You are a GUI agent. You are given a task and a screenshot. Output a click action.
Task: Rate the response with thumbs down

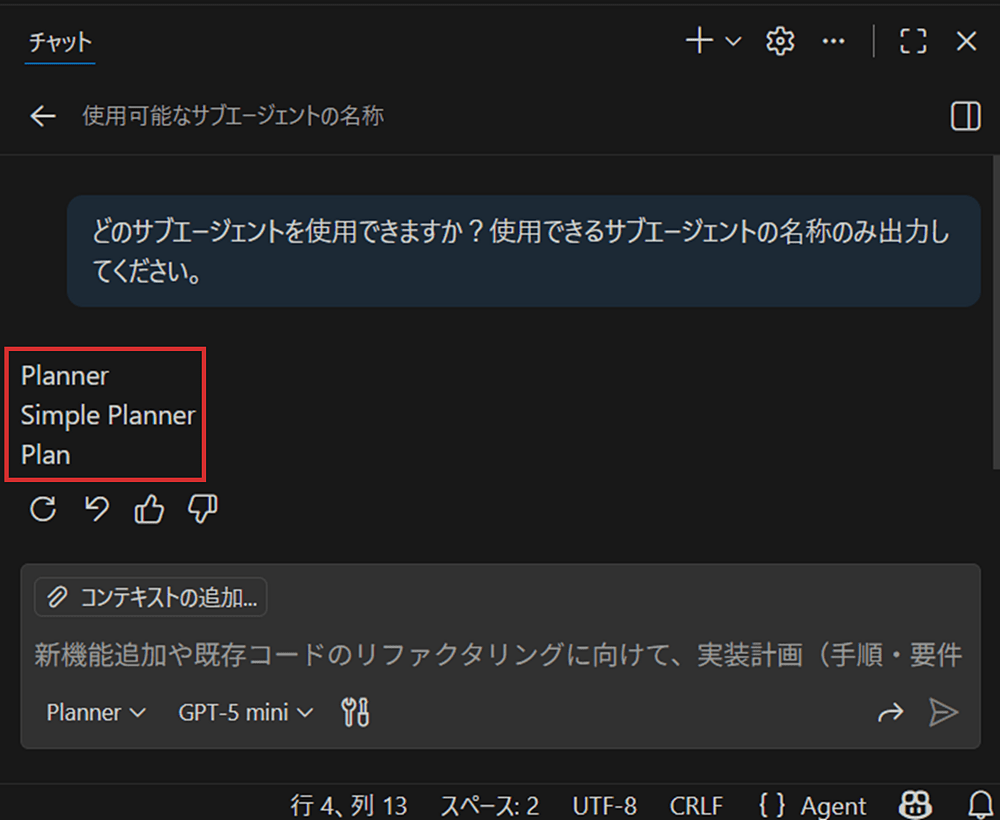point(201,509)
